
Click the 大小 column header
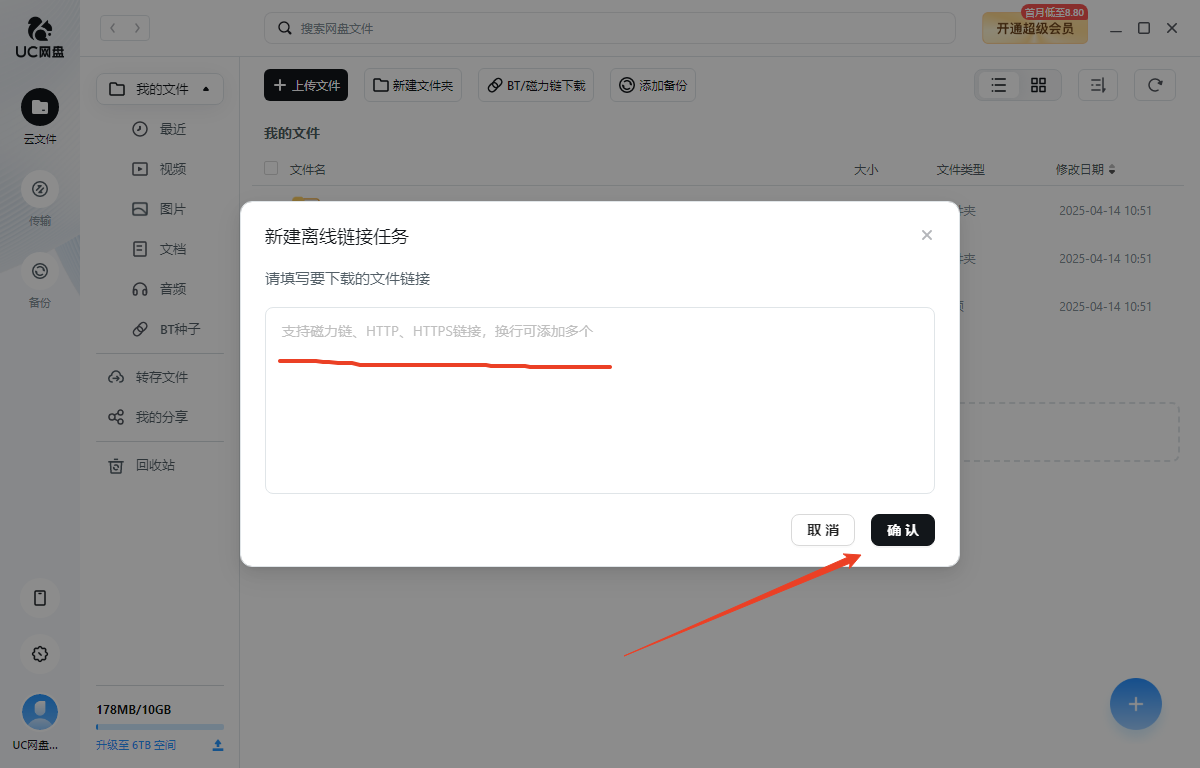pyautogui.click(x=866, y=170)
